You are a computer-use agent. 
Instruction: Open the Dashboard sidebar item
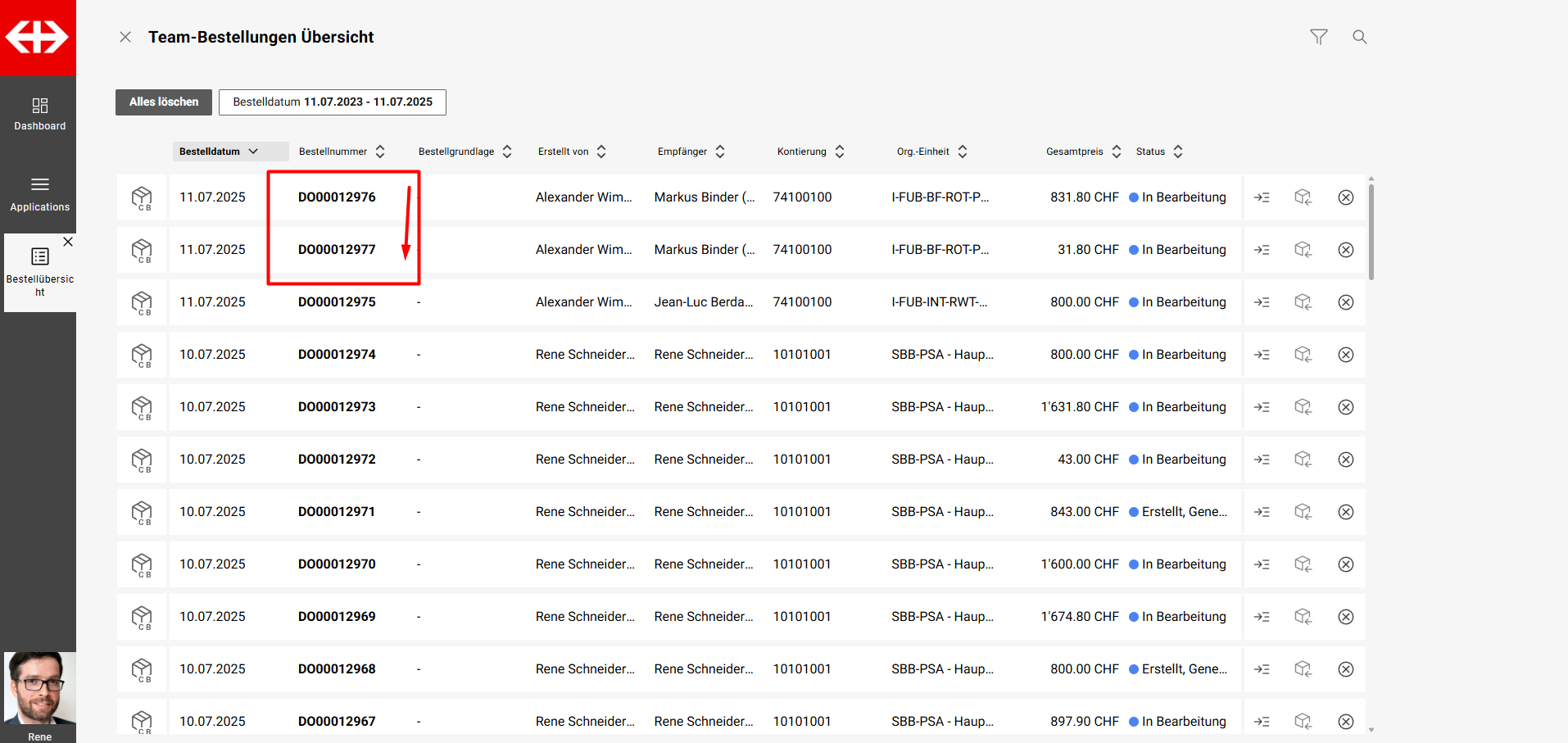click(39, 114)
